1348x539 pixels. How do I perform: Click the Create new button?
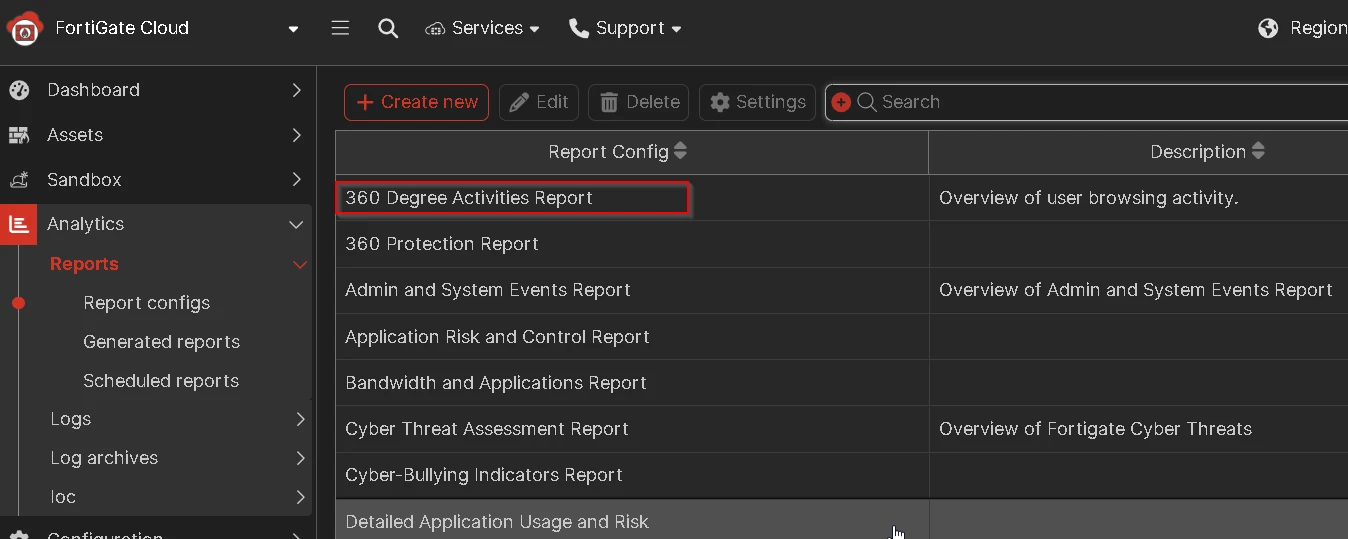pyautogui.click(x=417, y=102)
